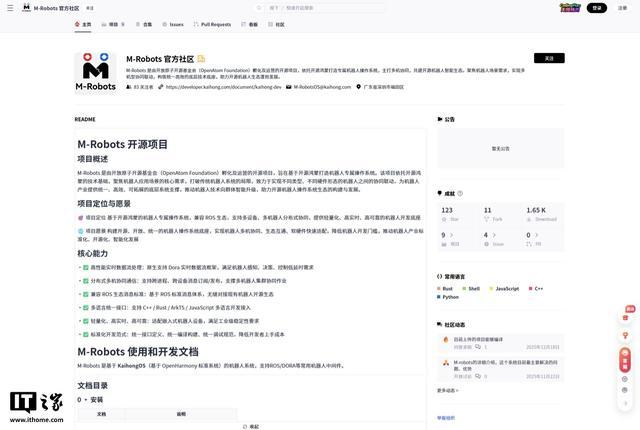Click the flag icon beside the 公告 heading
This screenshot has width=640, height=430.
[440, 119]
